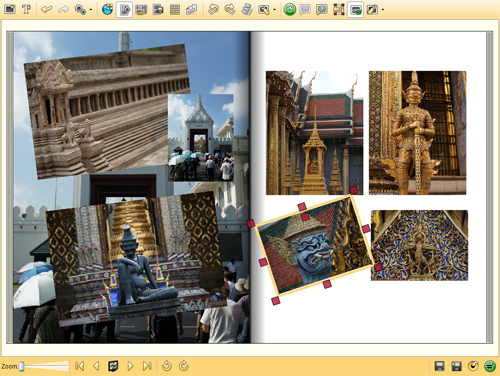Click the picture with pointer icon
Screen dimensions: 500x376
[x=264, y=10]
